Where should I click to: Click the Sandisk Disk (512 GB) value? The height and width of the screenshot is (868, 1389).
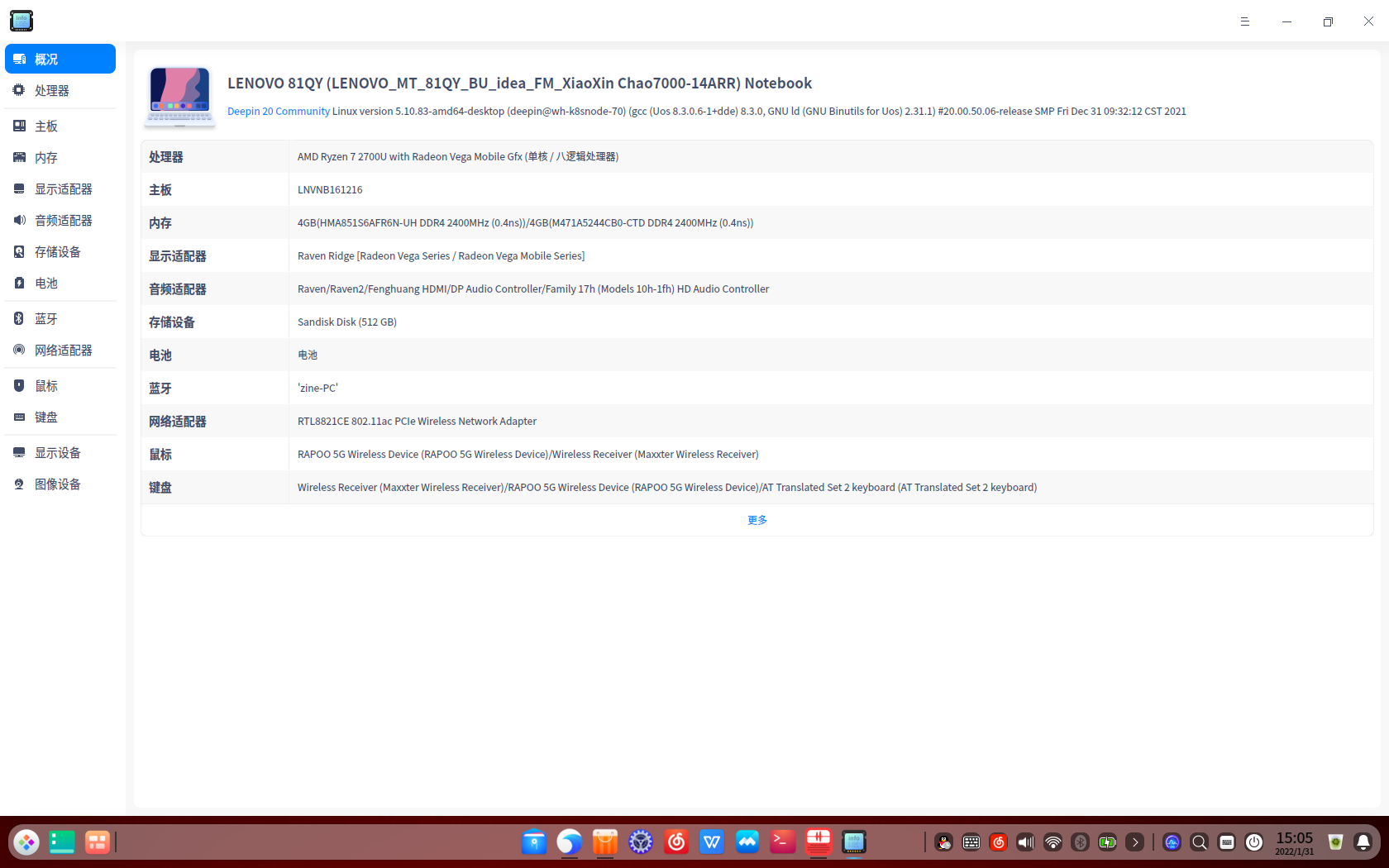(x=347, y=322)
